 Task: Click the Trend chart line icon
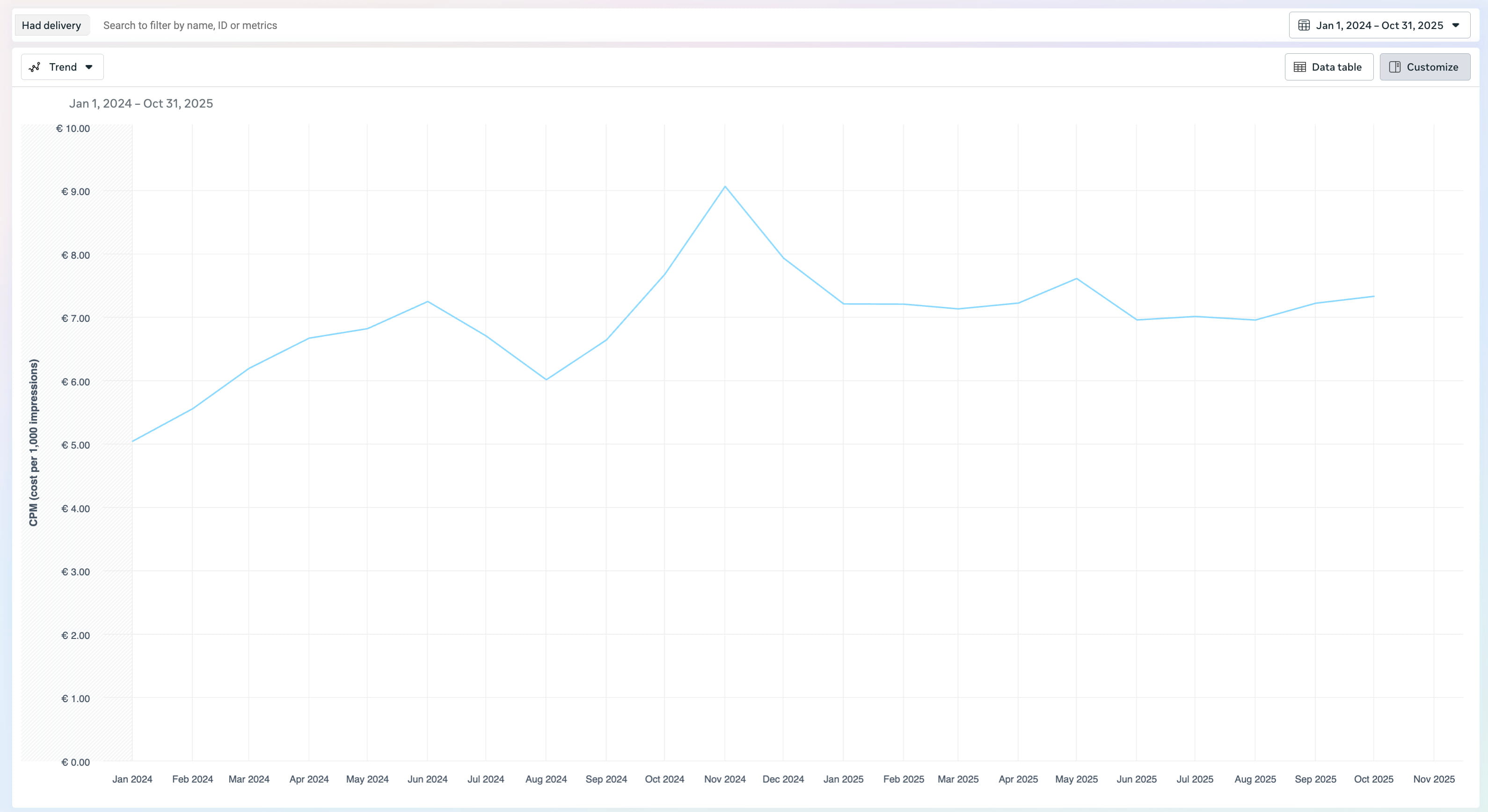click(35, 67)
